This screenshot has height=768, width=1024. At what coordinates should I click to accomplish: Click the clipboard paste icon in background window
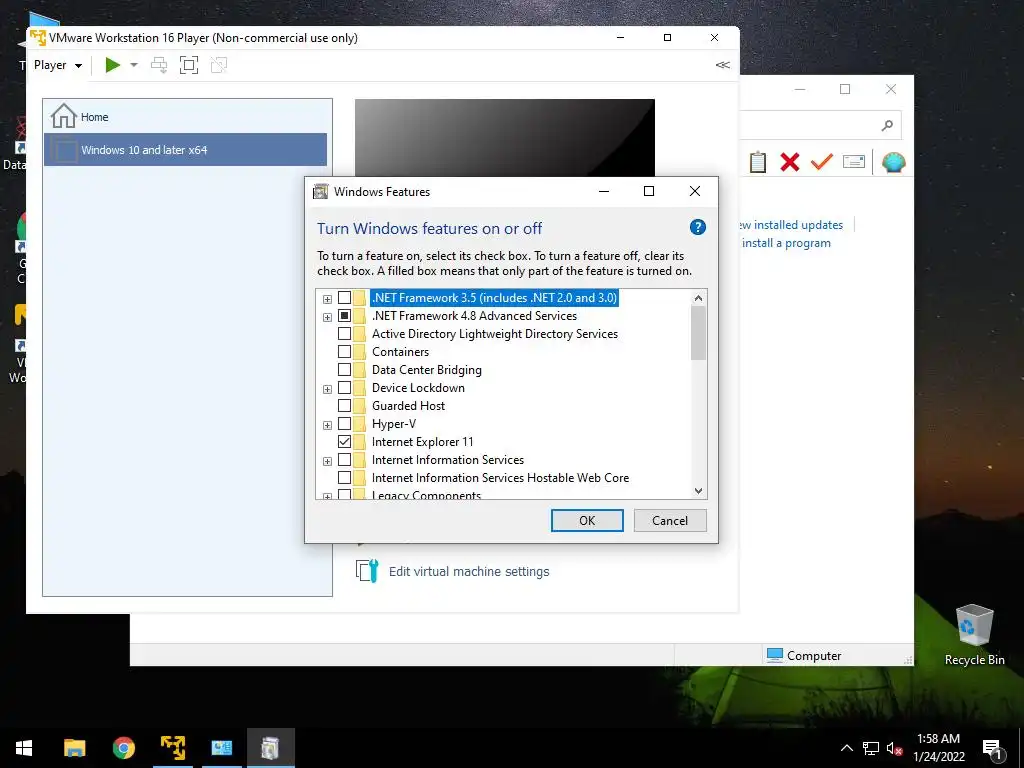(758, 162)
